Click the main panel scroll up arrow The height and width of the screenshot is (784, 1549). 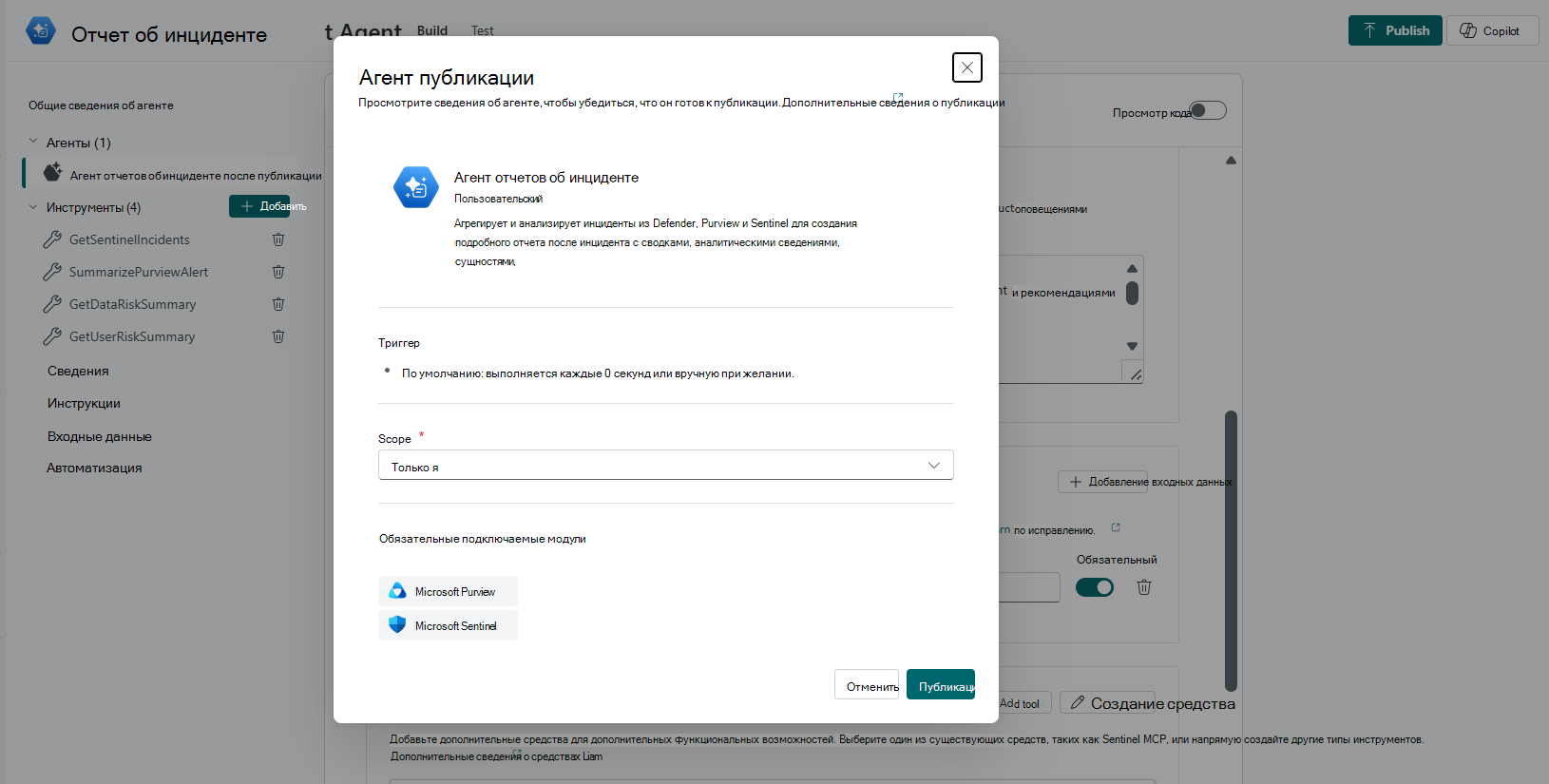(x=1231, y=161)
